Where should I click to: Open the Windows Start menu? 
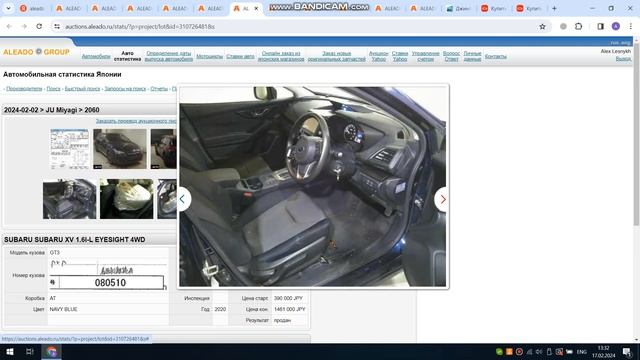pyautogui.click(x=10, y=352)
